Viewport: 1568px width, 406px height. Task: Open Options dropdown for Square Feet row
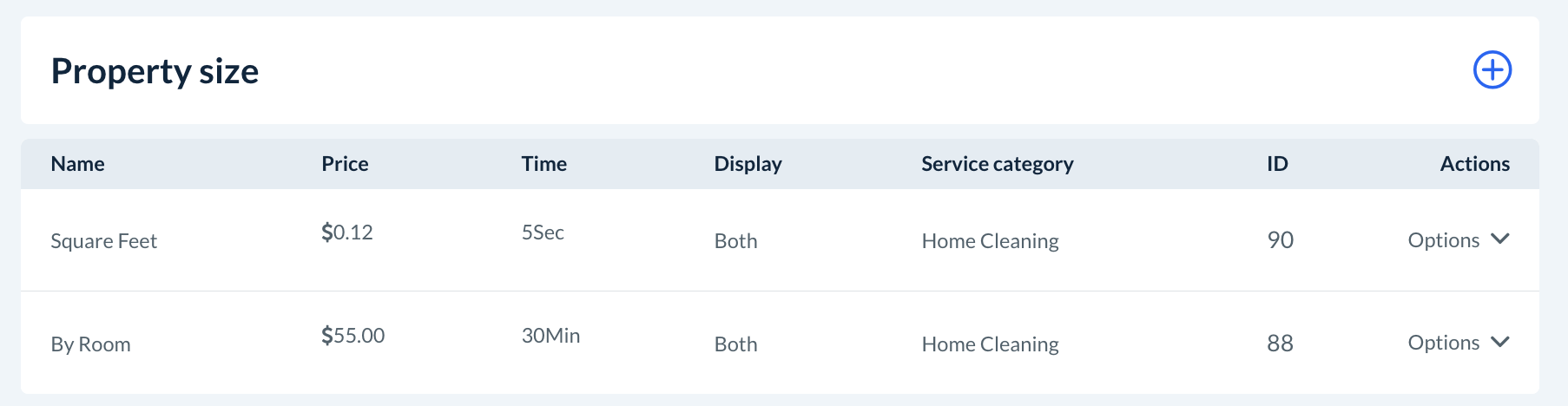pos(1443,240)
